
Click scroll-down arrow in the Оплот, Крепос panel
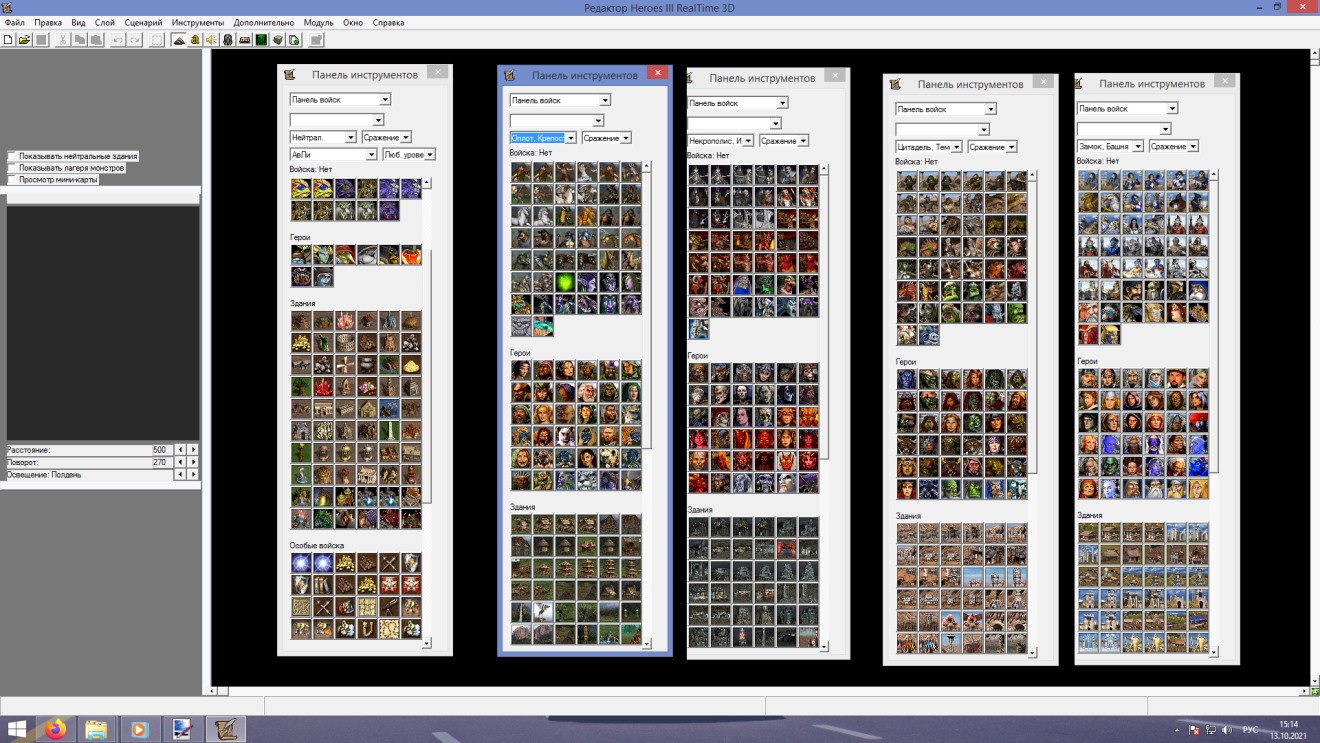click(x=646, y=643)
